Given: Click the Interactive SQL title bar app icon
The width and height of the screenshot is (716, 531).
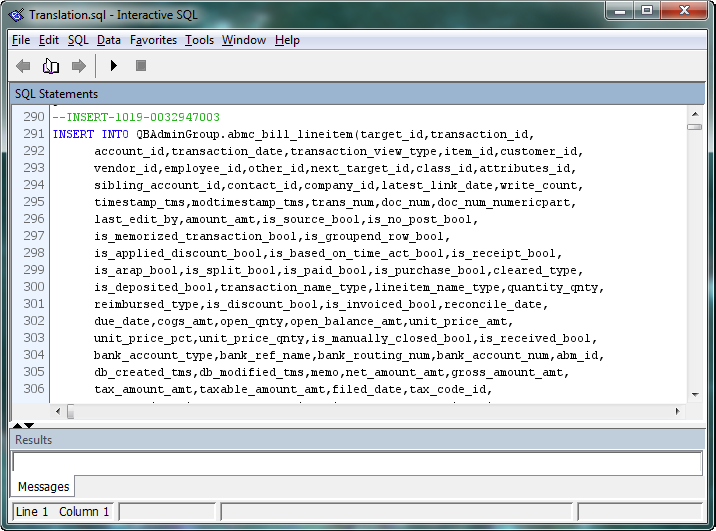Looking at the screenshot, I should (x=17, y=14).
